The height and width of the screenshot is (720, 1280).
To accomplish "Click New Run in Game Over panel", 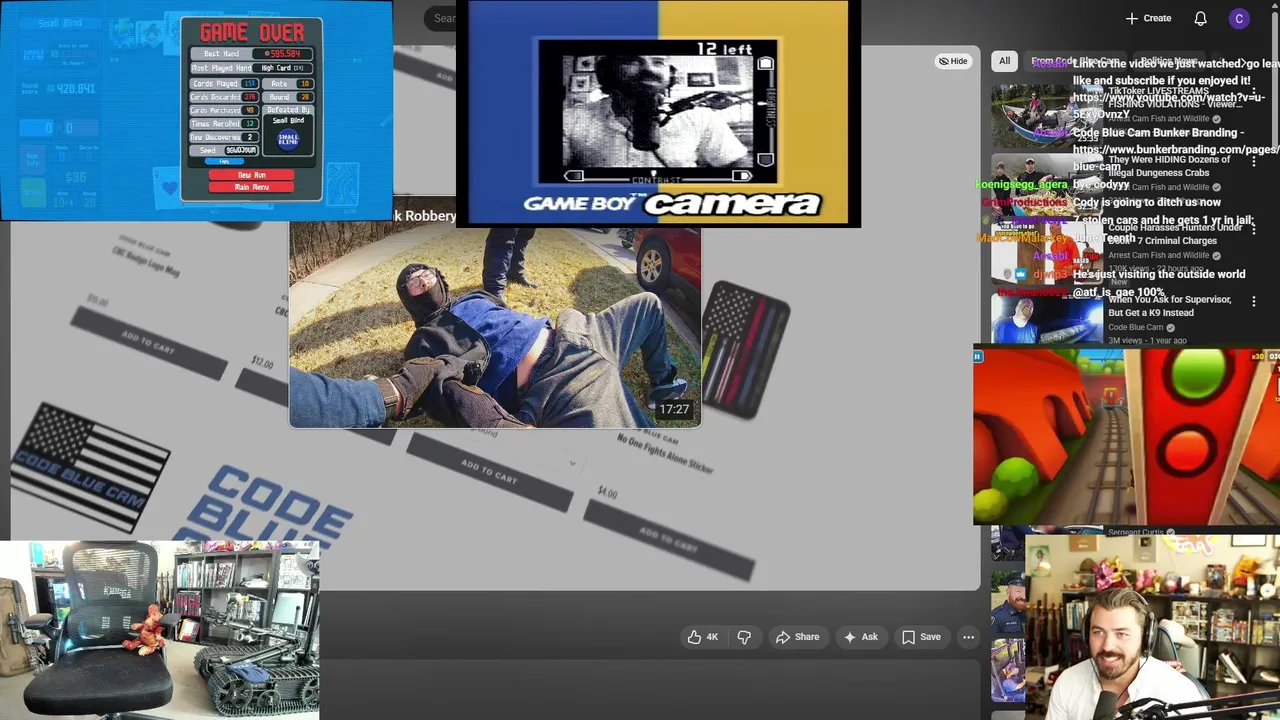I will point(251,175).
